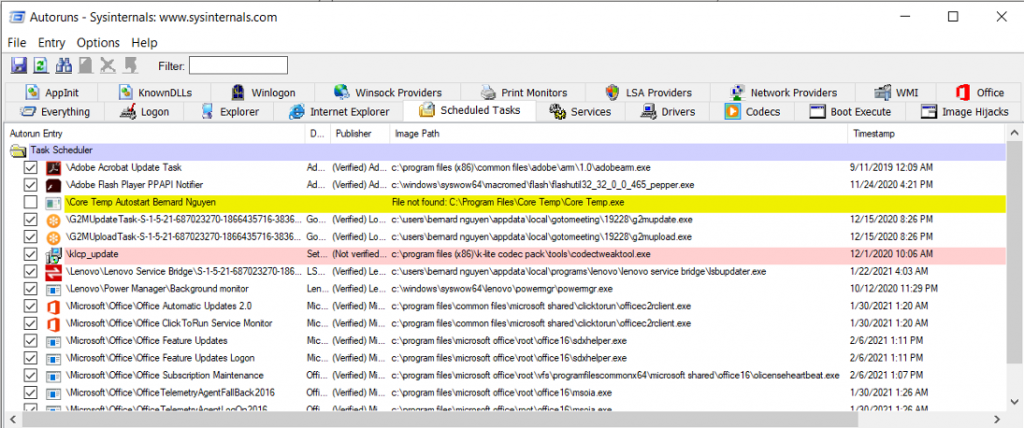This screenshot has height=428, width=1024.
Task: Click the Adobe Acrobat Update Task icon
Action: [53, 168]
